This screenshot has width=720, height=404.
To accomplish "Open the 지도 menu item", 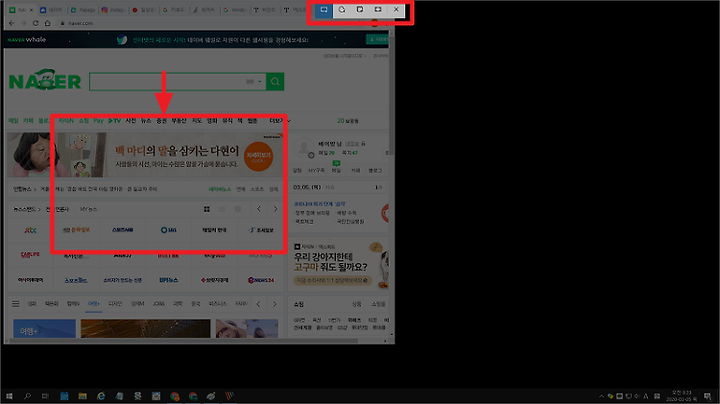I will coord(197,121).
